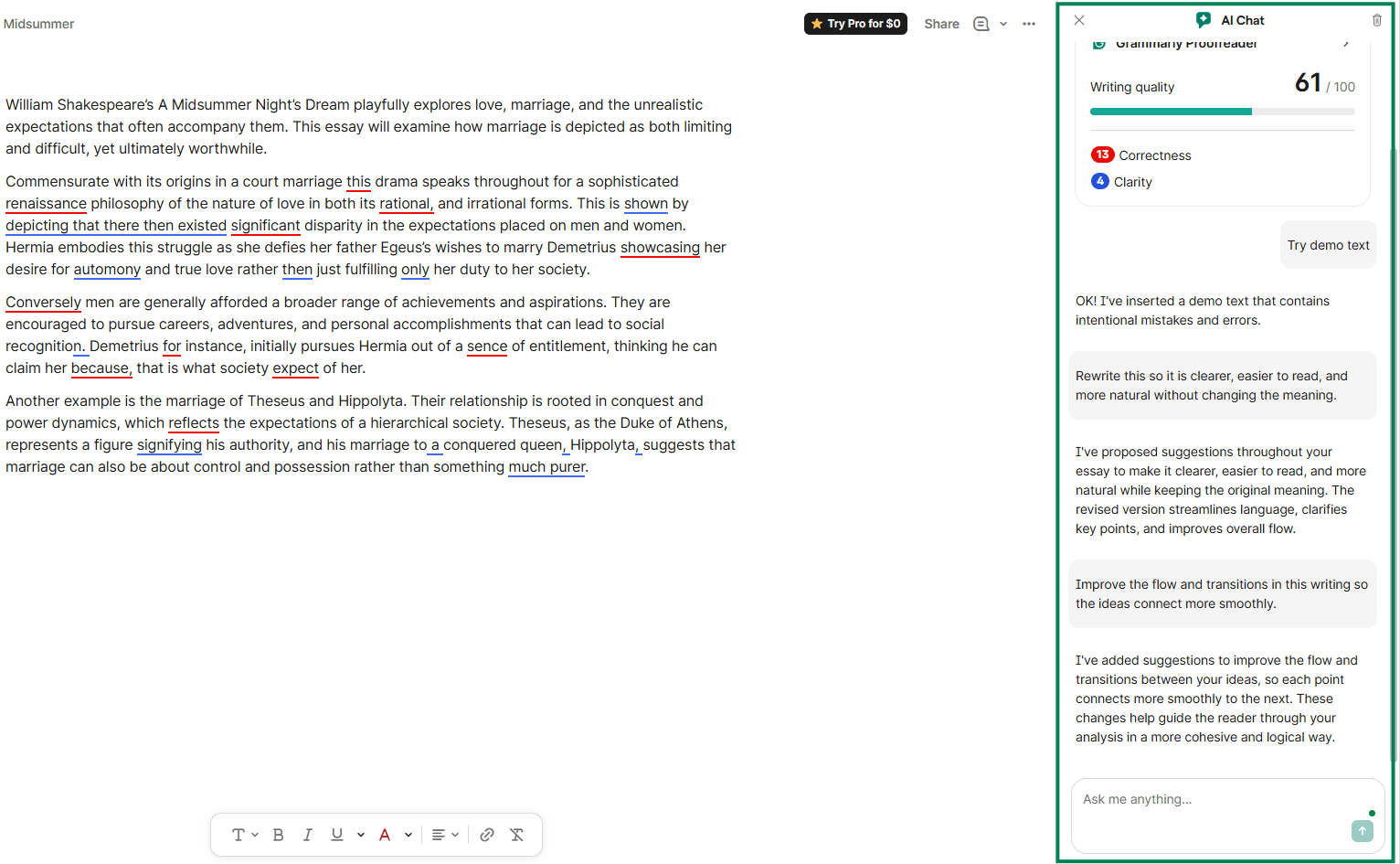Clear AI Chat history with the trash icon
Screen dimensions: 1400x864
1377,20
